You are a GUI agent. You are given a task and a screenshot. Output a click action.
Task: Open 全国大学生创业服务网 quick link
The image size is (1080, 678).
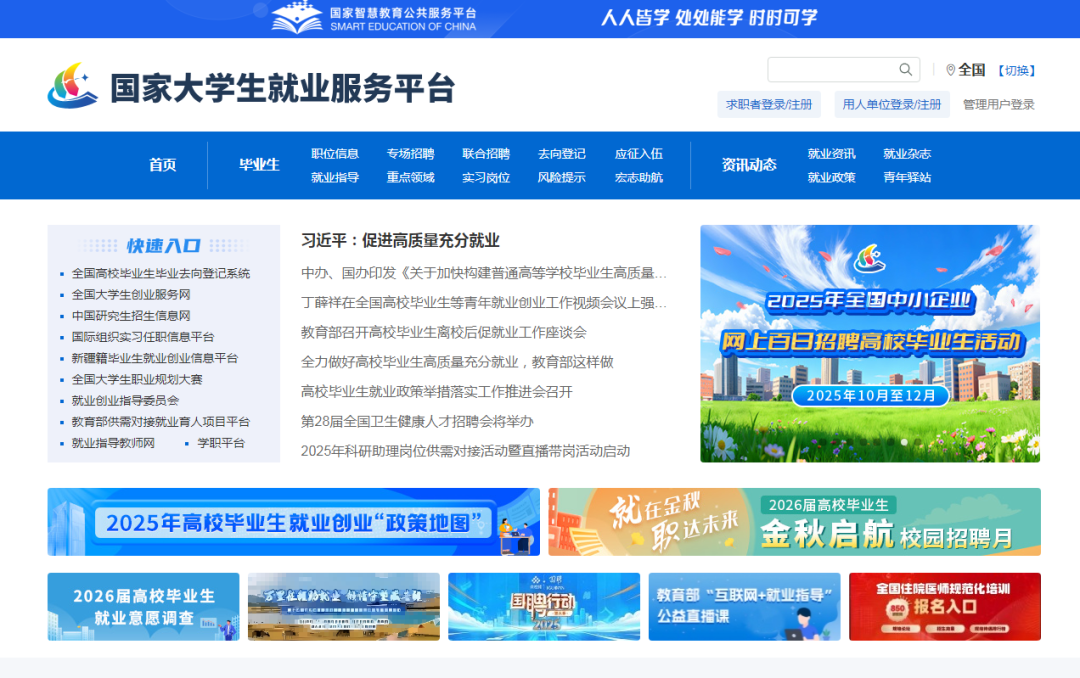click(131, 295)
